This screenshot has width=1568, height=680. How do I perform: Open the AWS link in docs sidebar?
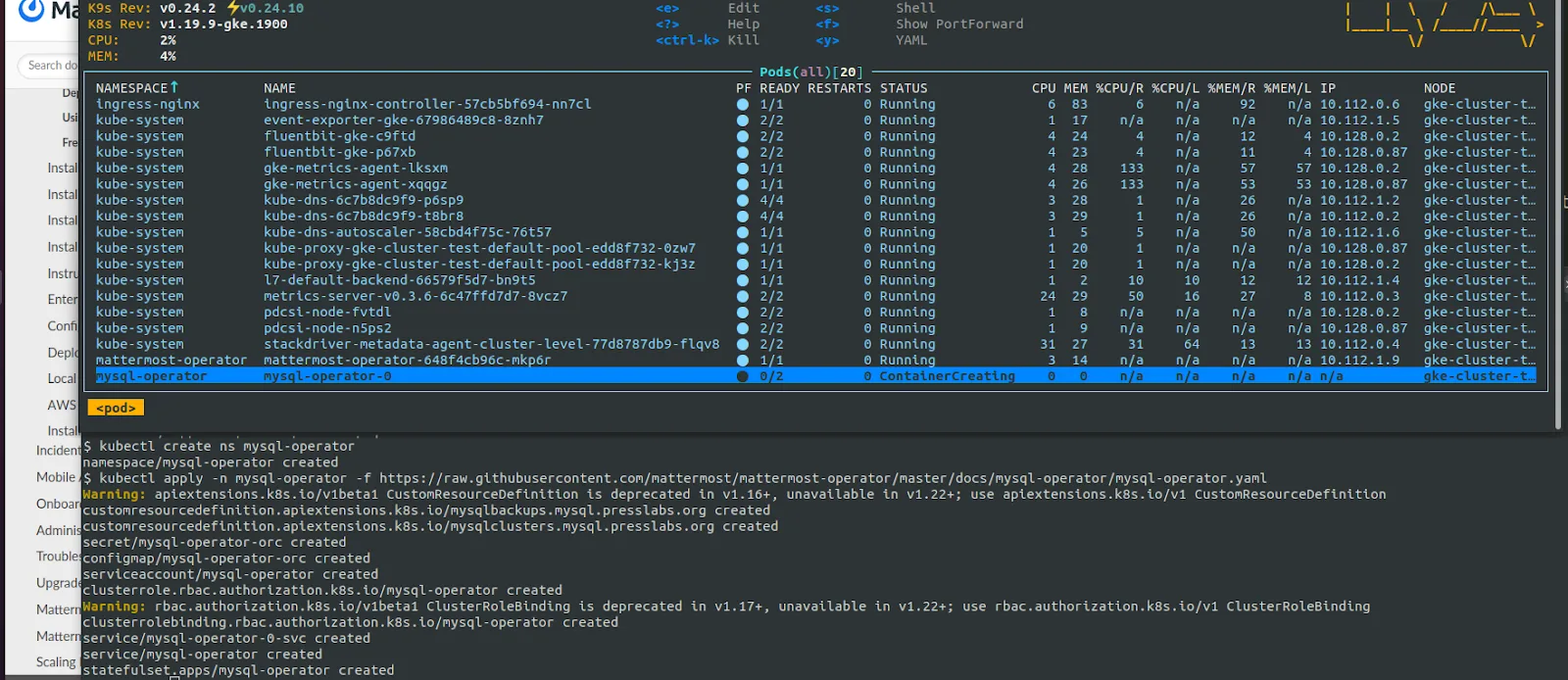tap(61, 405)
